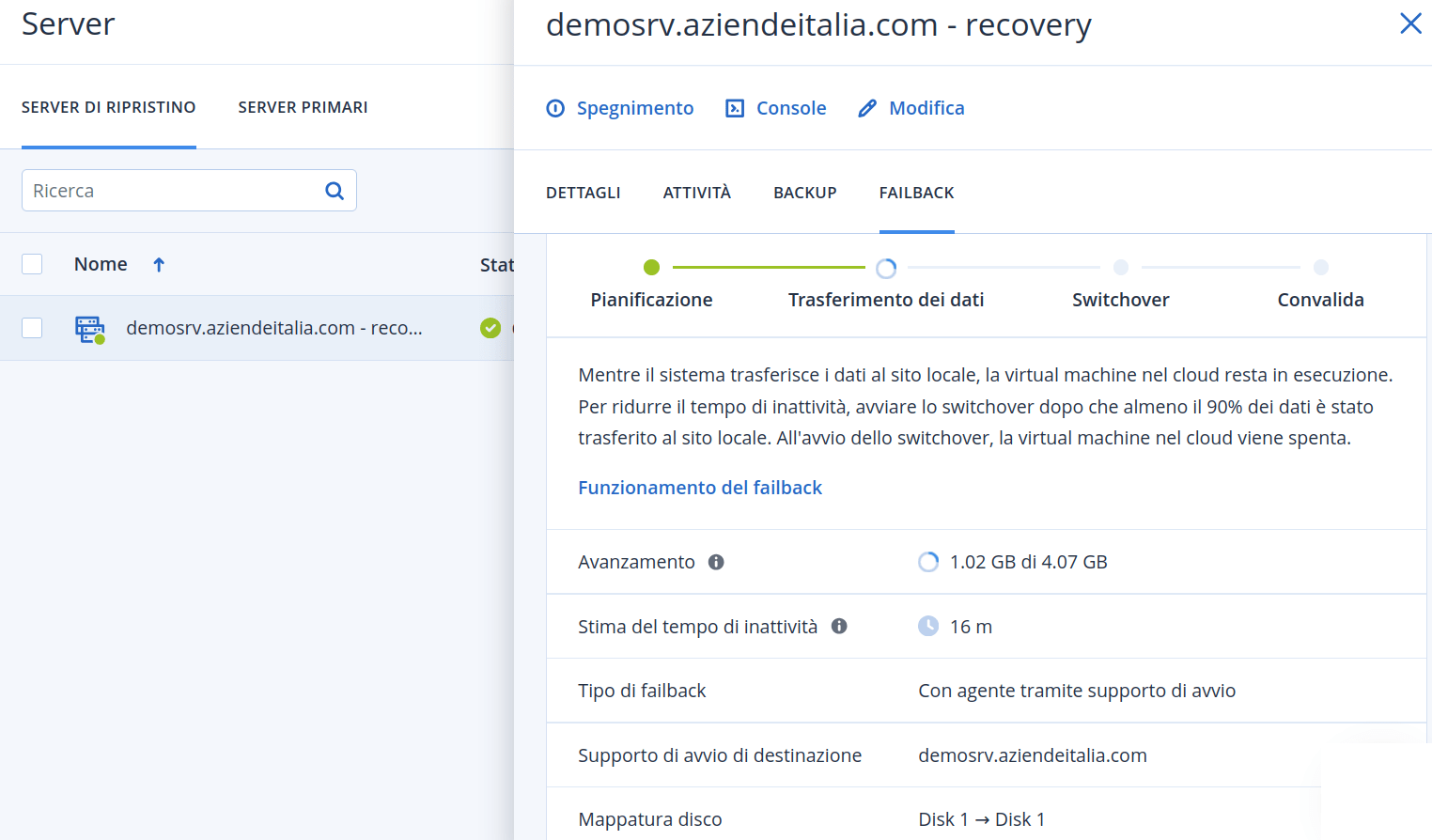This screenshot has width=1432, height=840.
Task: Open the Dettagli tab
Action: pos(584,193)
